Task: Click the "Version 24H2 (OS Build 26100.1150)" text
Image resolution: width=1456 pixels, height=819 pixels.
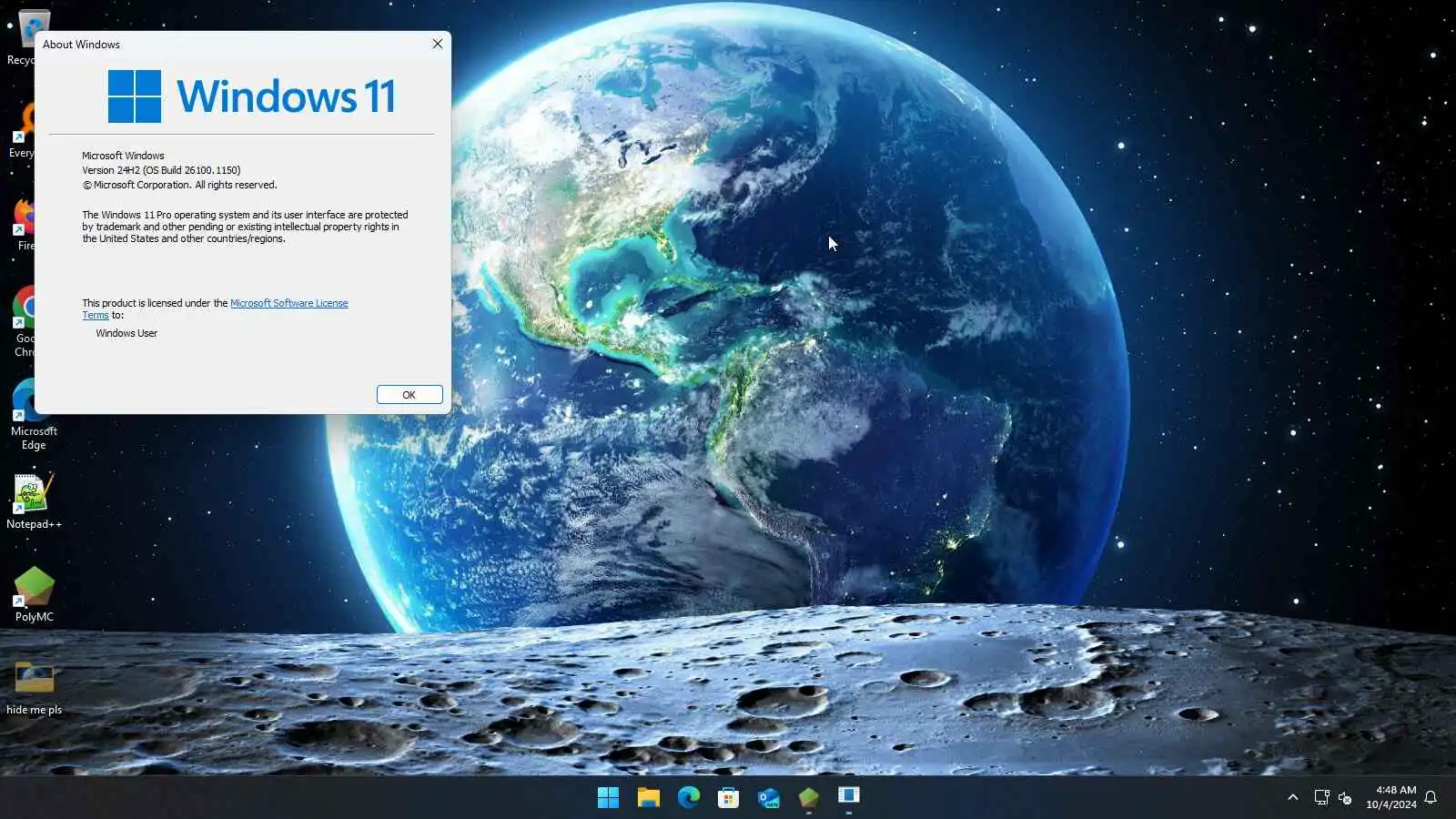Action: click(161, 170)
